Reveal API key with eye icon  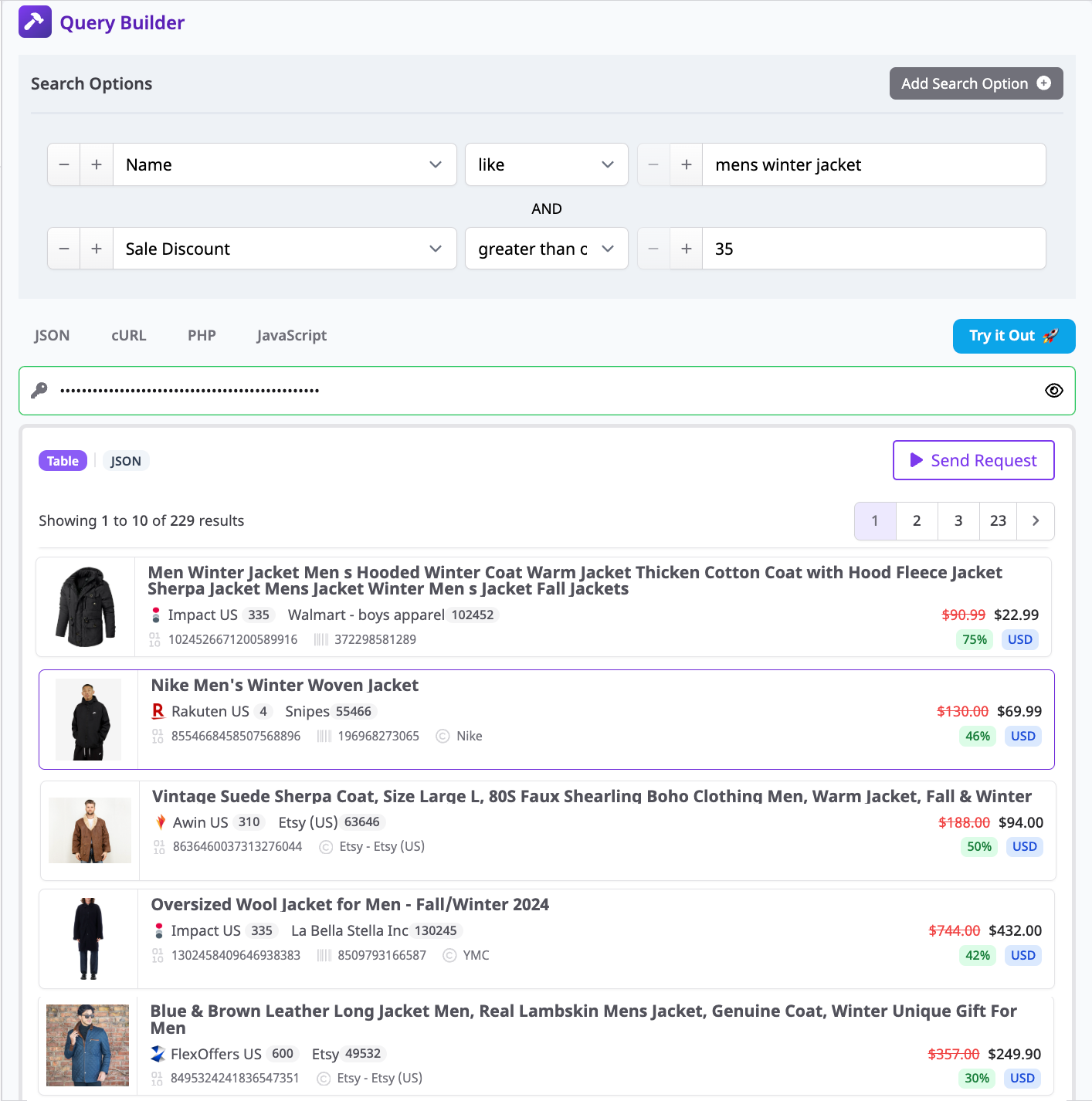pos(1053,391)
